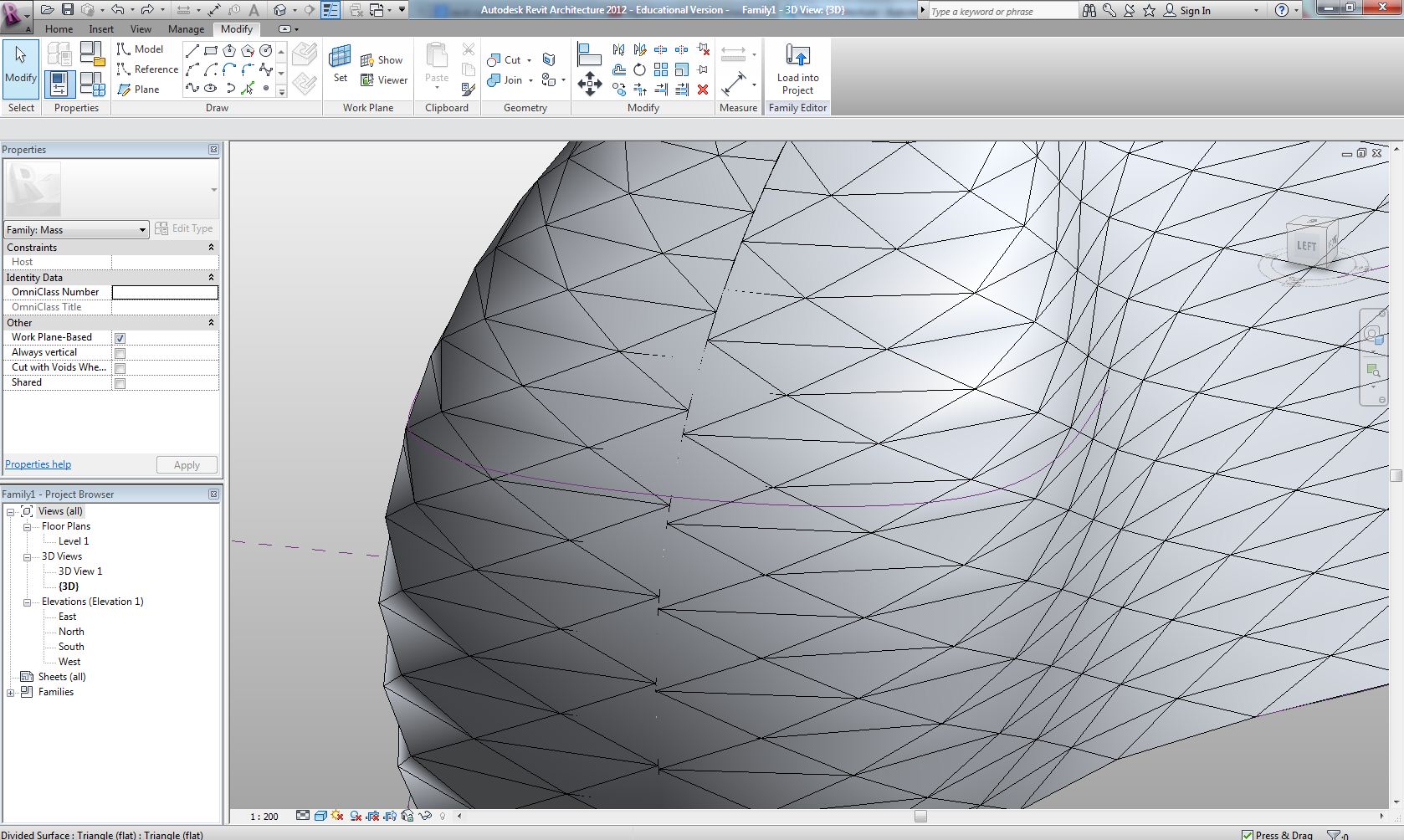The width and height of the screenshot is (1404, 840).
Task: Expand the Families tree node
Action: point(10,693)
